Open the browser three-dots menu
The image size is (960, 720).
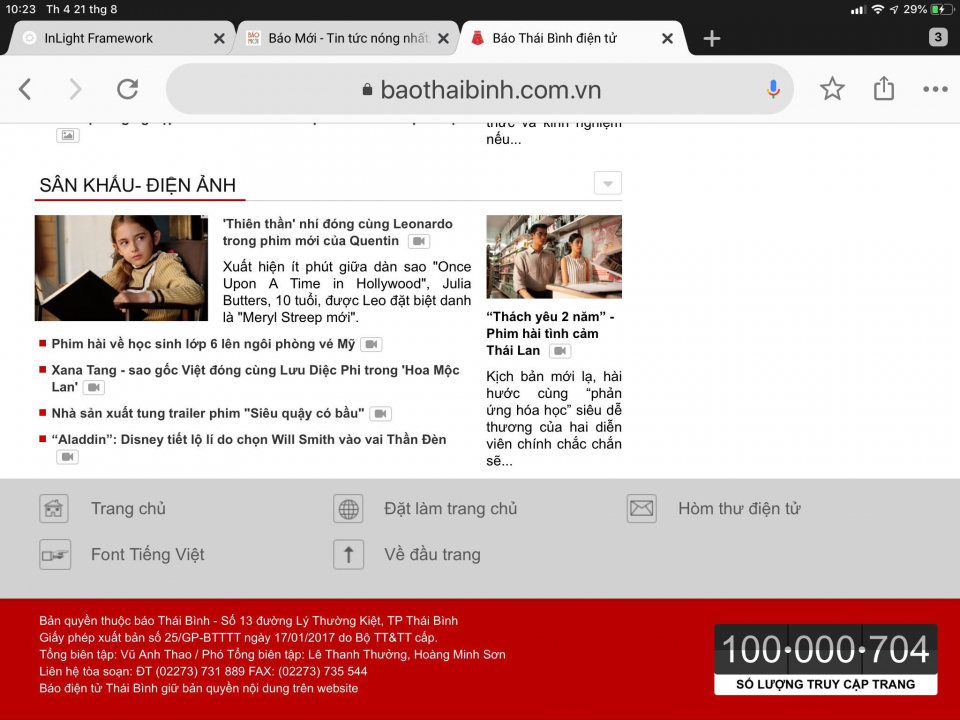(935, 89)
